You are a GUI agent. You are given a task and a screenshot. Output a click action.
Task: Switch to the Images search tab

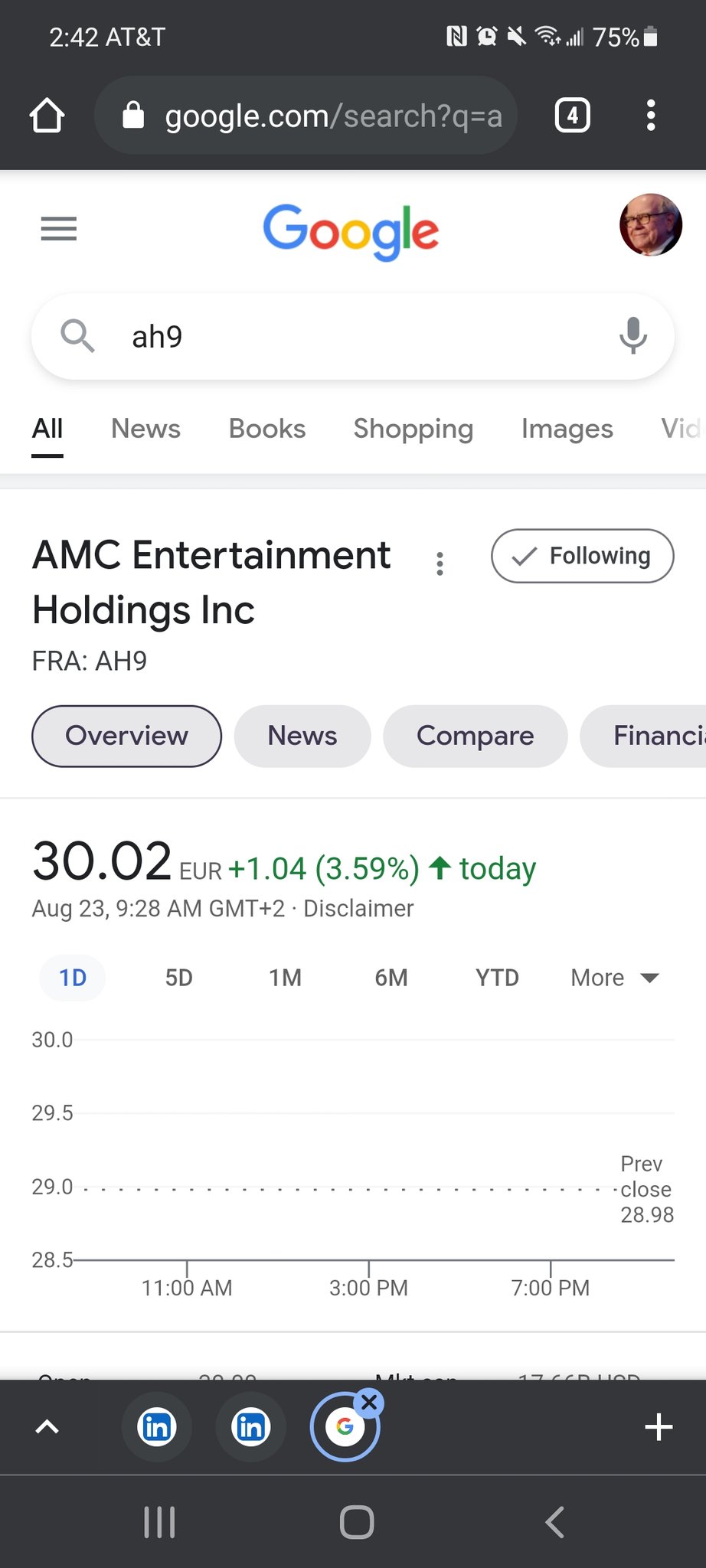coord(567,429)
